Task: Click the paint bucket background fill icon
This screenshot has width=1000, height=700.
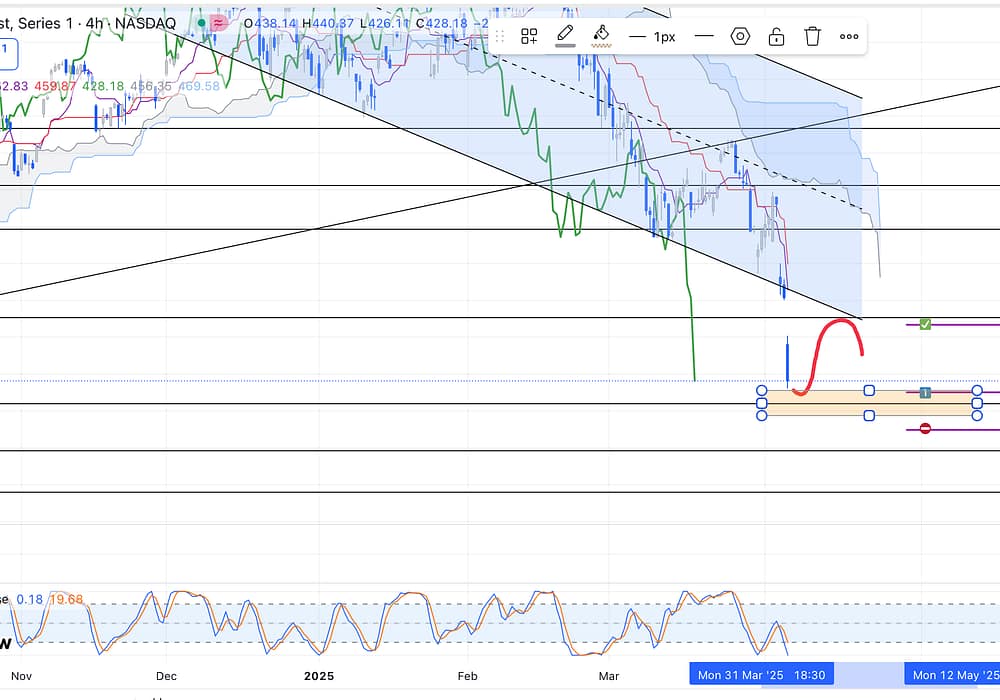Action: click(x=601, y=36)
